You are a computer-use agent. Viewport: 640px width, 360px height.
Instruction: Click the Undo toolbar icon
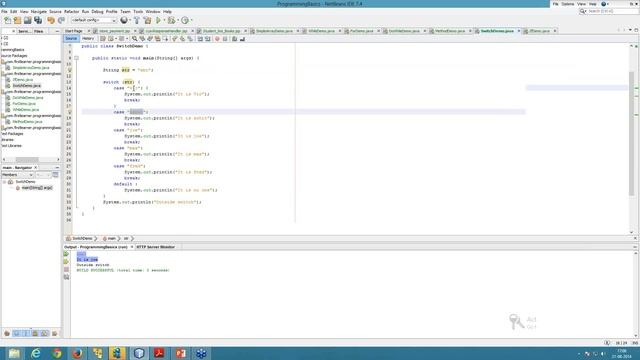pyautogui.click(x=51, y=20)
